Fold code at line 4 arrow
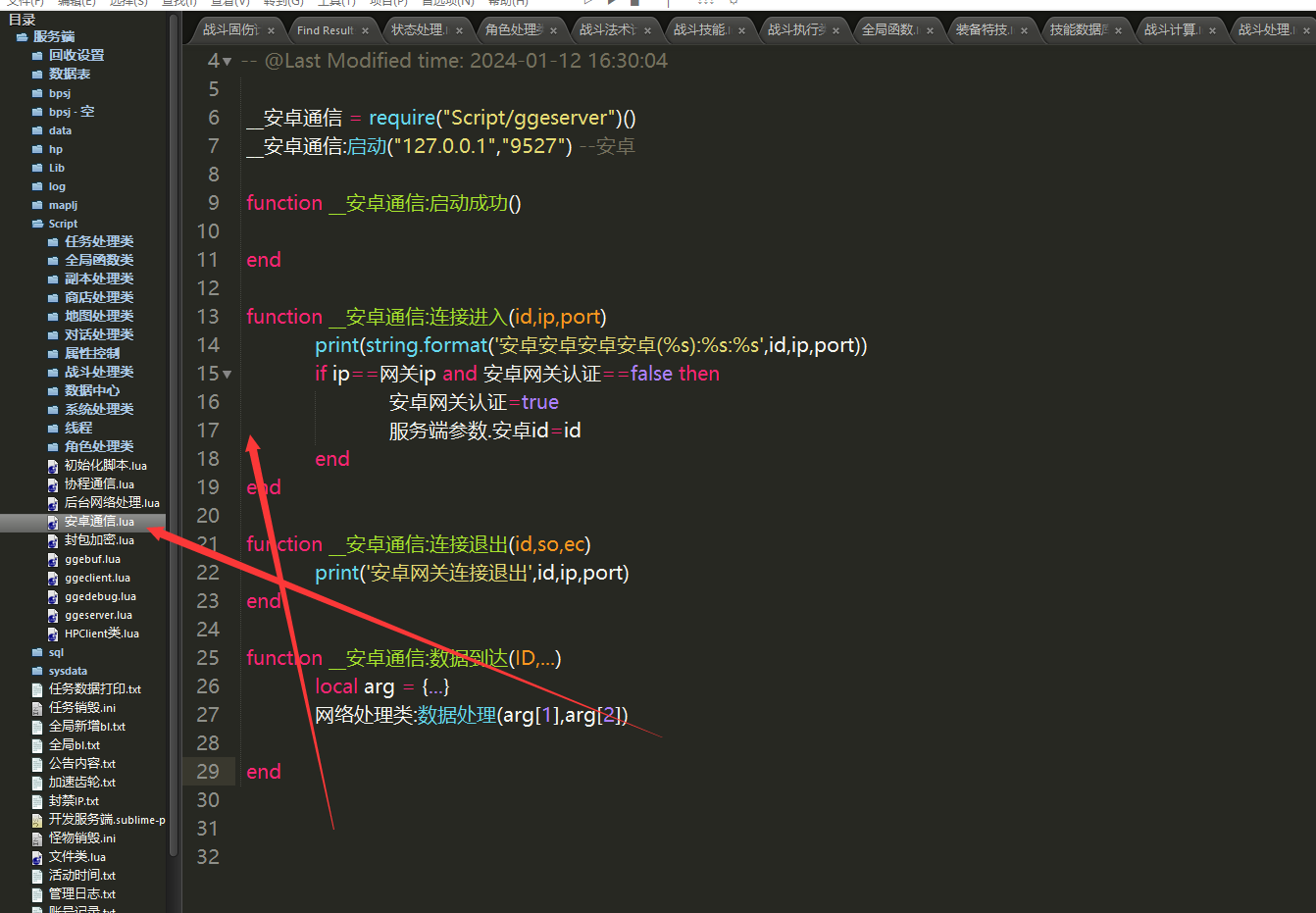The image size is (1316, 913). [228, 62]
